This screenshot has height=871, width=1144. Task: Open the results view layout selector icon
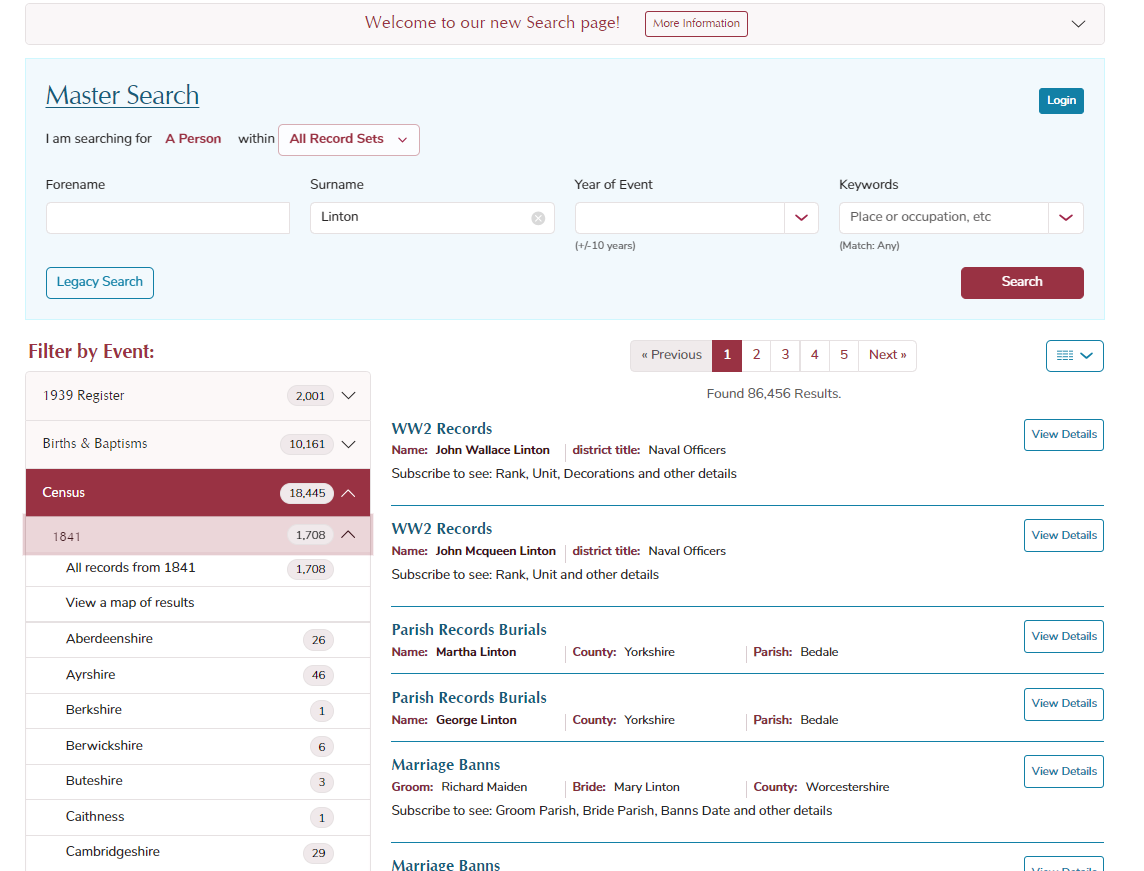1074,355
